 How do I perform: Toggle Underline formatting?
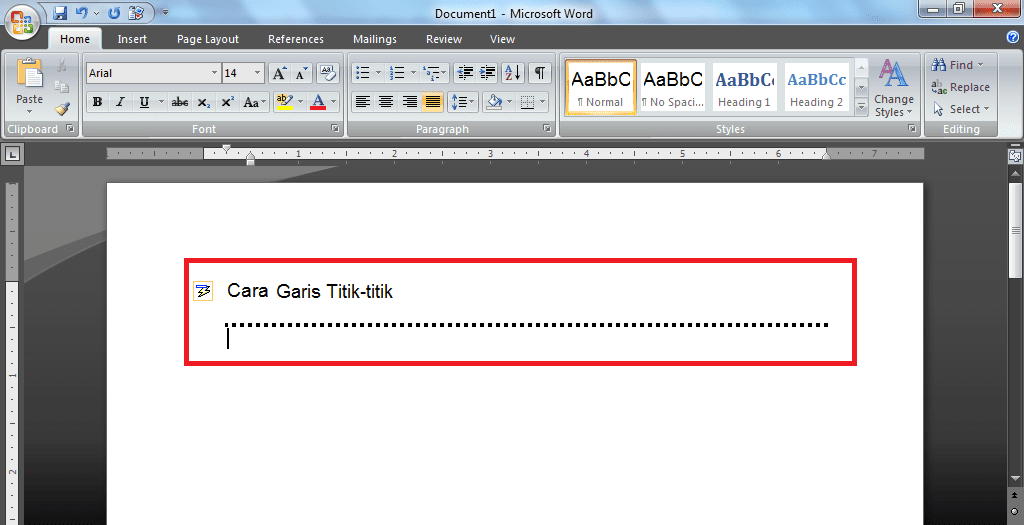click(144, 102)
